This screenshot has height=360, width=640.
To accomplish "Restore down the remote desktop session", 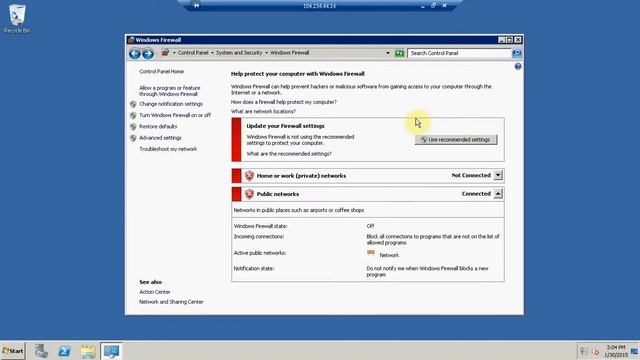I will [433, 5].
